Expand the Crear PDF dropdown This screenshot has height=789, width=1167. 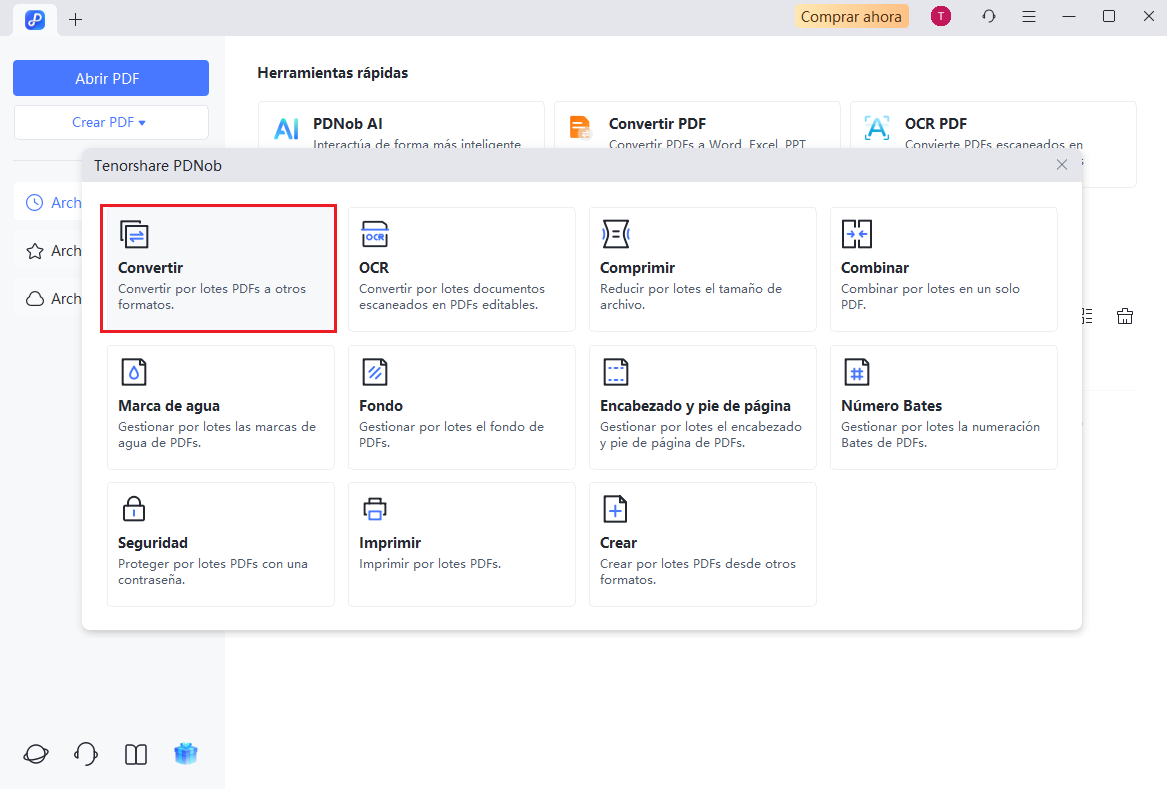[110, 122]
